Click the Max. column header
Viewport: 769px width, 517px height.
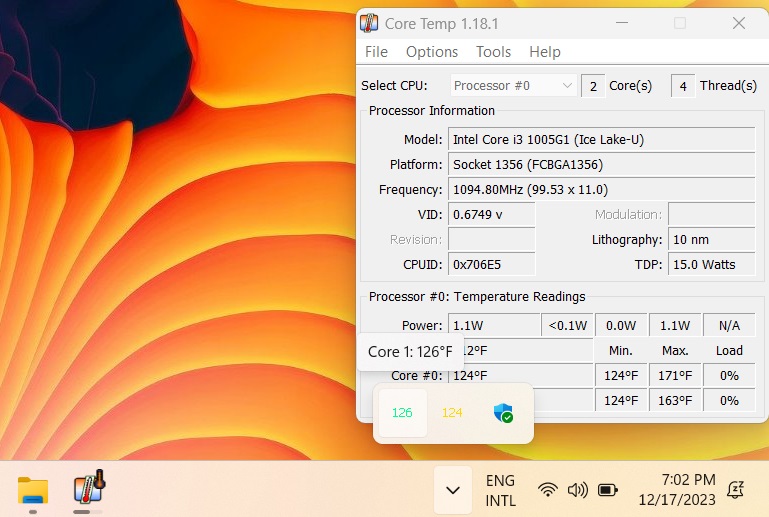pos(675,350)
